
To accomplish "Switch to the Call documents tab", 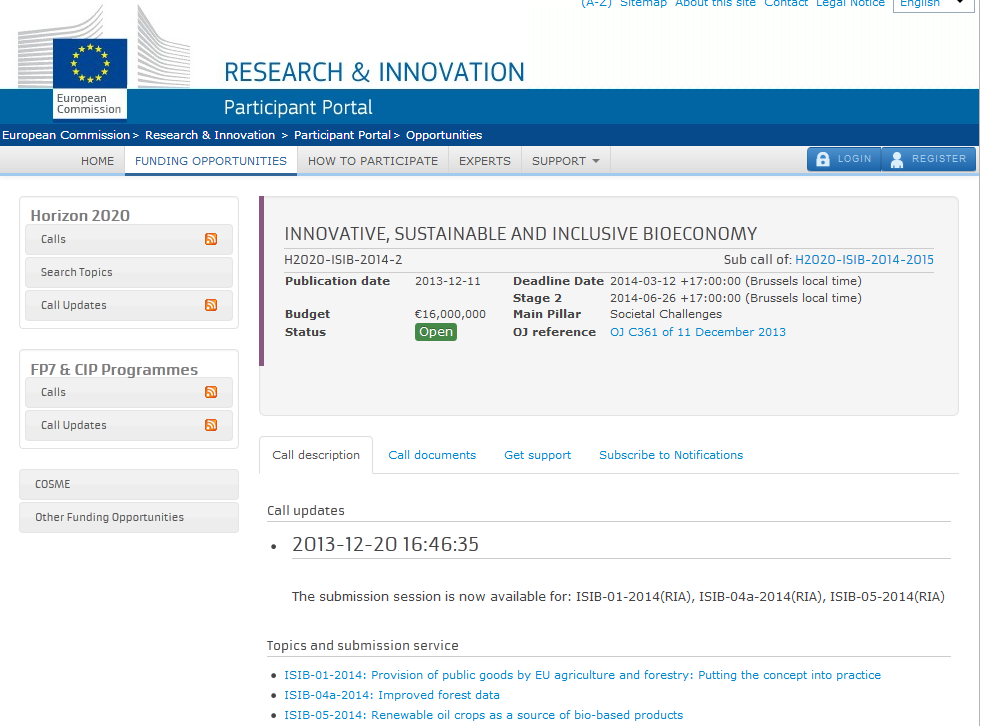I will tap(432, 455).
